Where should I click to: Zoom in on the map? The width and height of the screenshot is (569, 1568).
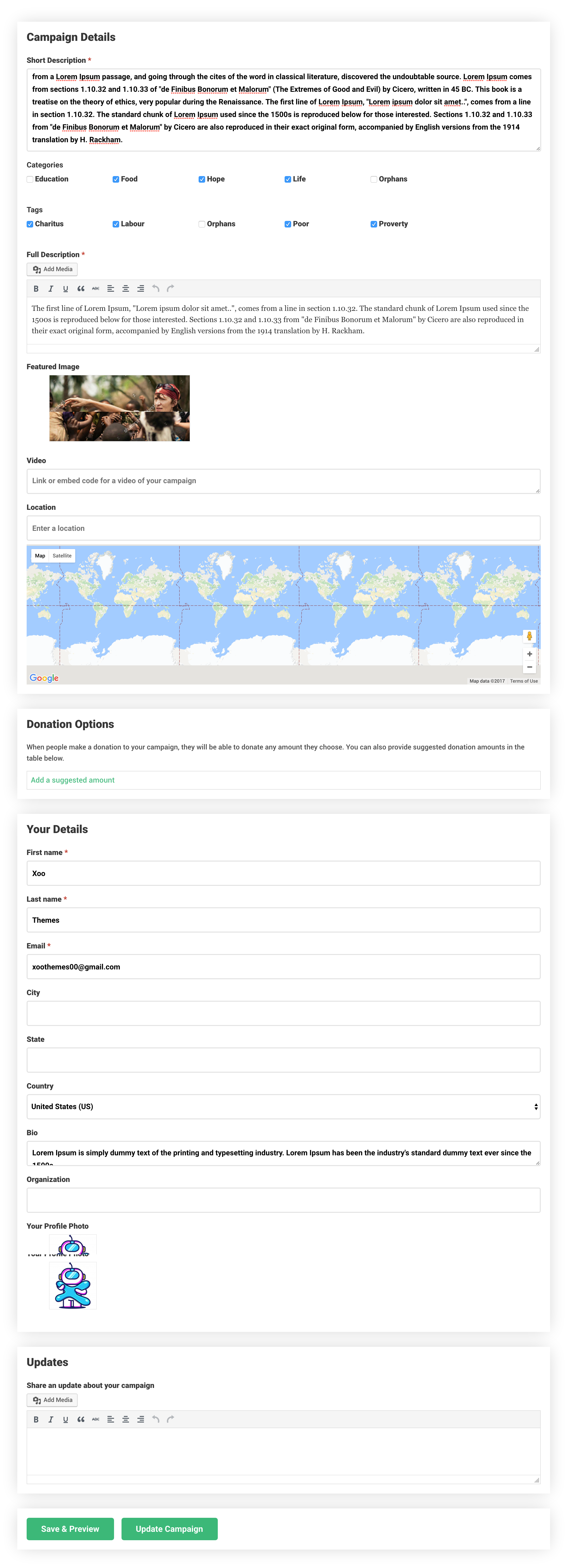tap(530, 654)
